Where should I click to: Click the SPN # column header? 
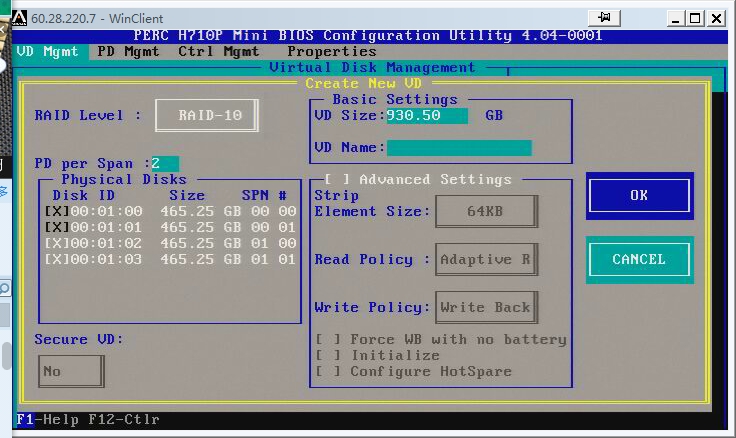264,195
